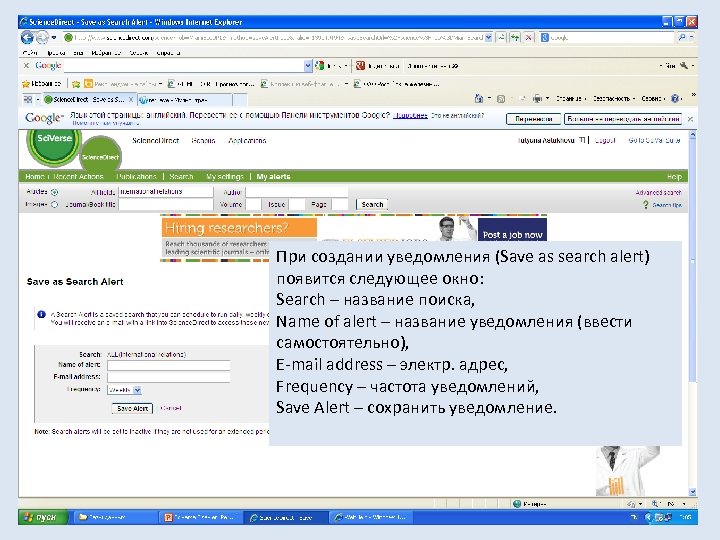This screenshot has width=720, height=540.
Task: Click the never translate English button
Action: pos(623,119)
